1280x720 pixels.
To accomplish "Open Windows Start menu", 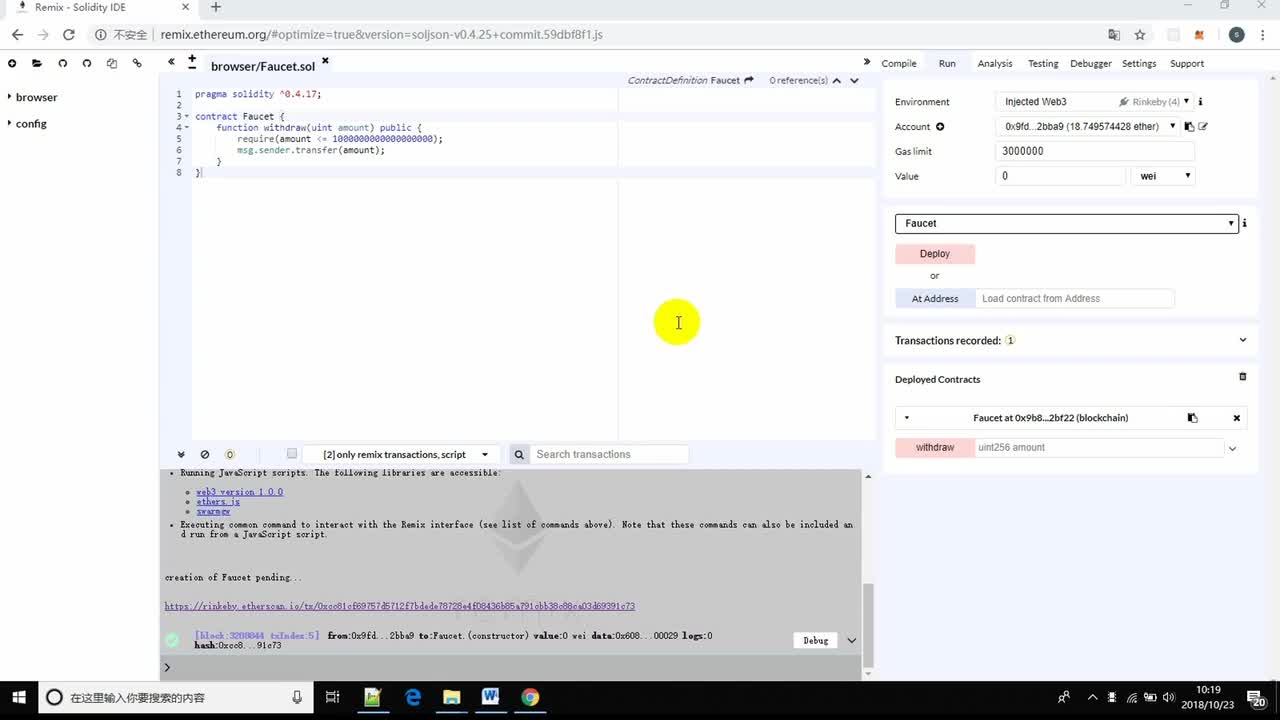I will (x=19, y=697).
